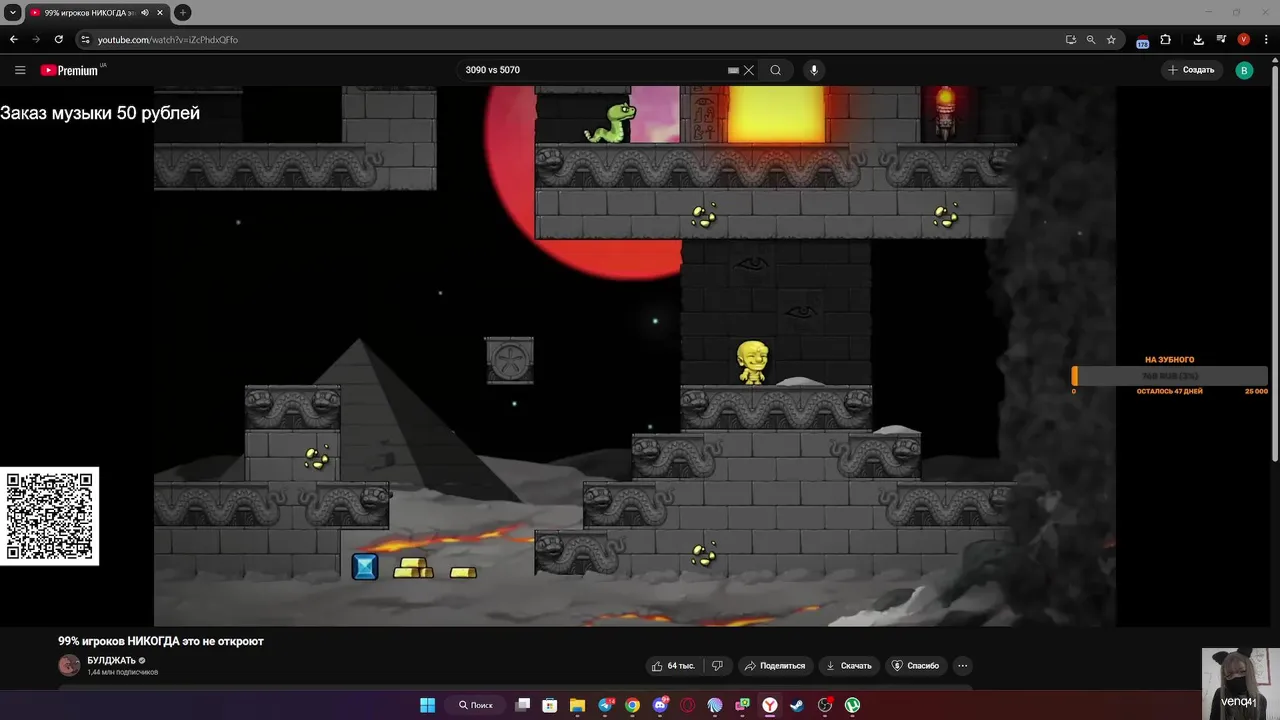Close the YouTube tab
The height and width of the screenshot is (720, 1280).
click(x=160, y=13)
